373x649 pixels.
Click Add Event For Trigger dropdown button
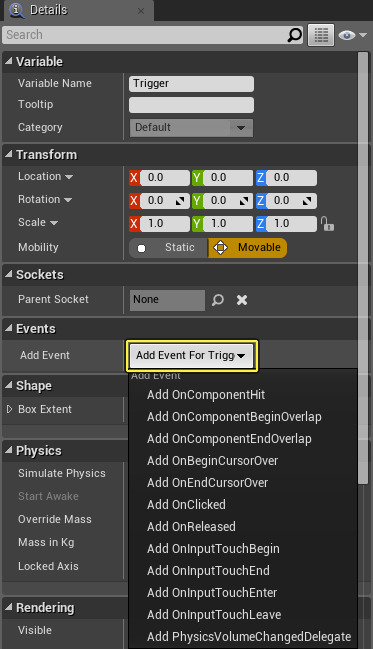pos(191,356)
